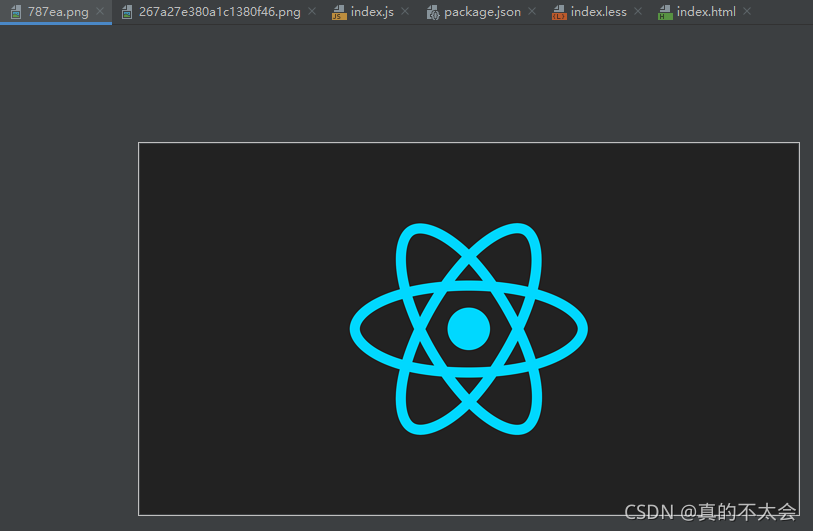
Task: Click the HTML file icon of index.html
Action: click(665, 12)
